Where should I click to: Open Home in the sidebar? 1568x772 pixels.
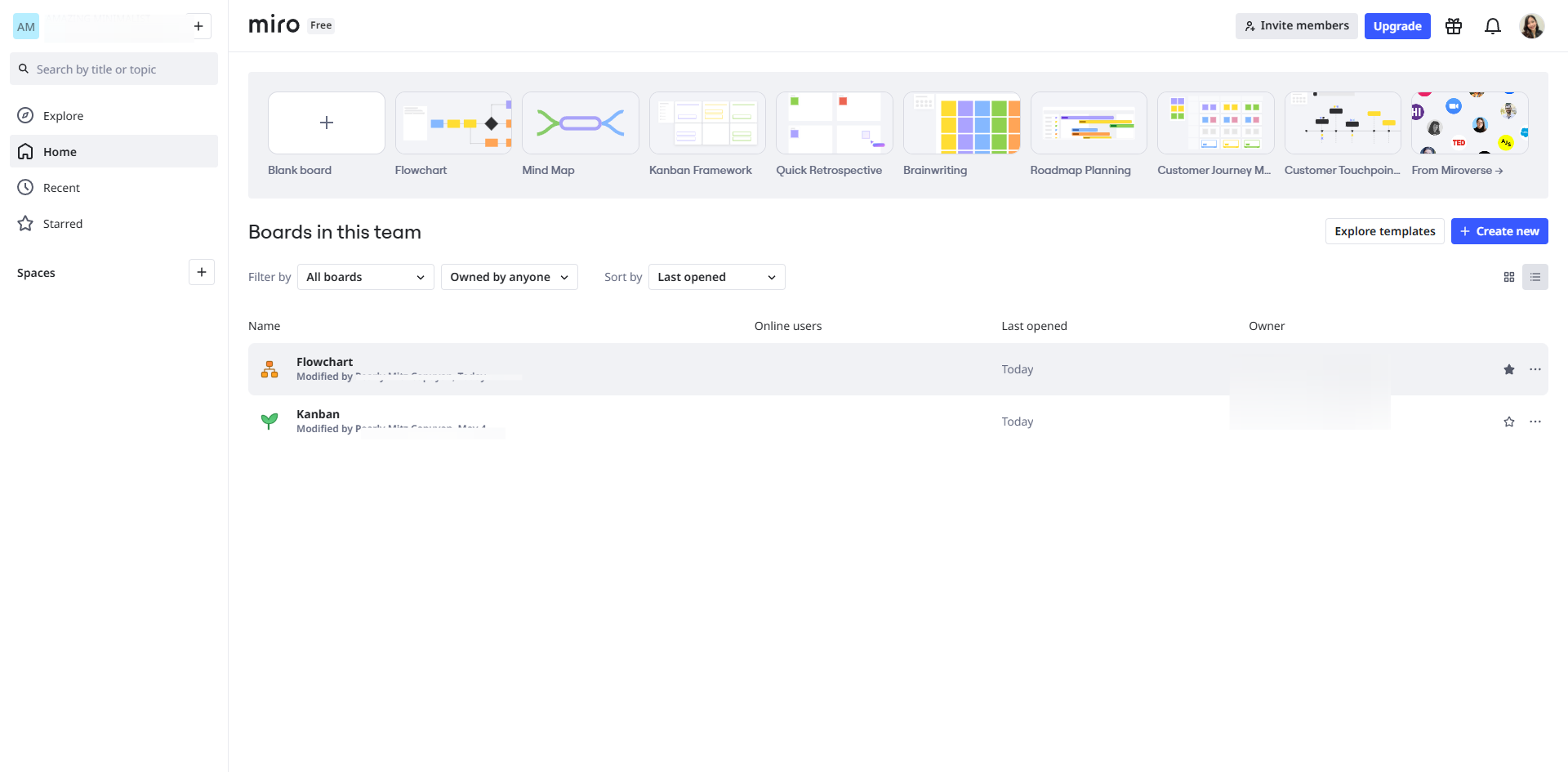pyautogui.click(x=114, y=151)
